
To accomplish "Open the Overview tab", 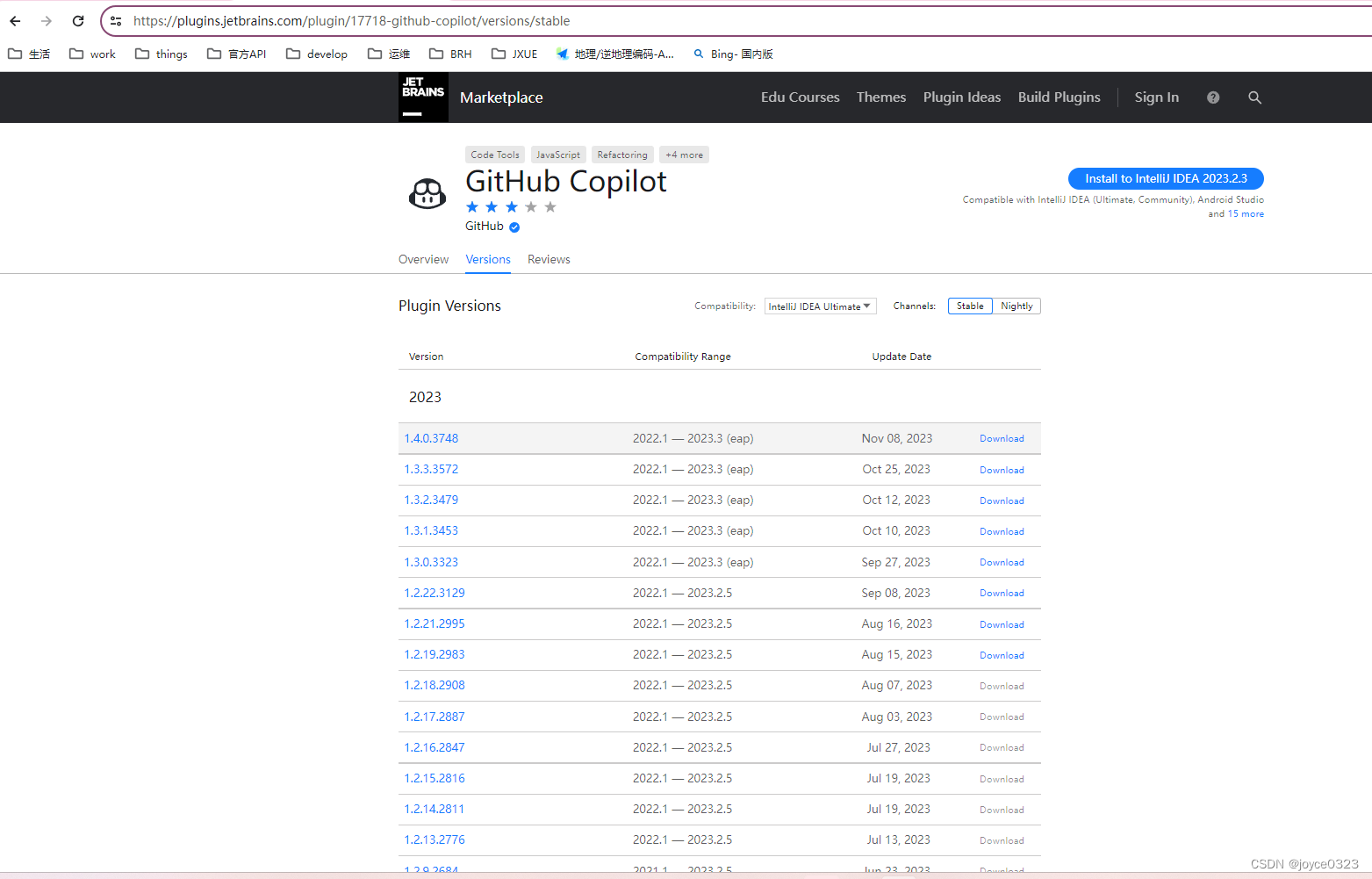I will point(423,259).
